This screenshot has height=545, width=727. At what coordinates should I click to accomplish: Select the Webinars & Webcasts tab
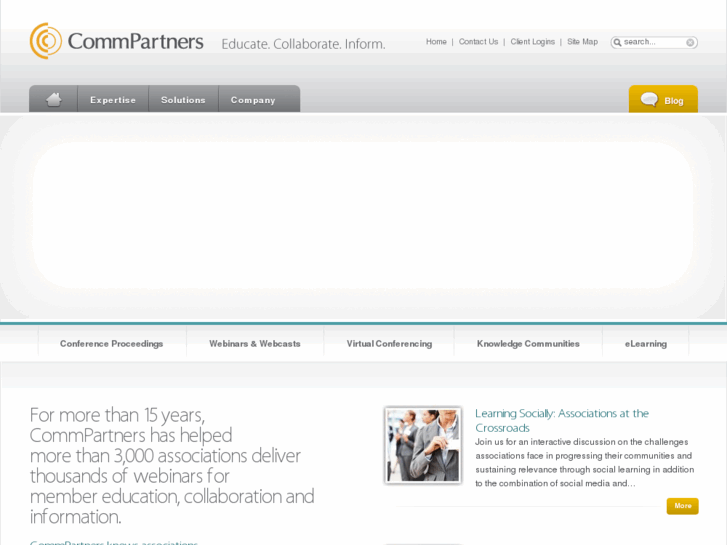coord(255,344)
